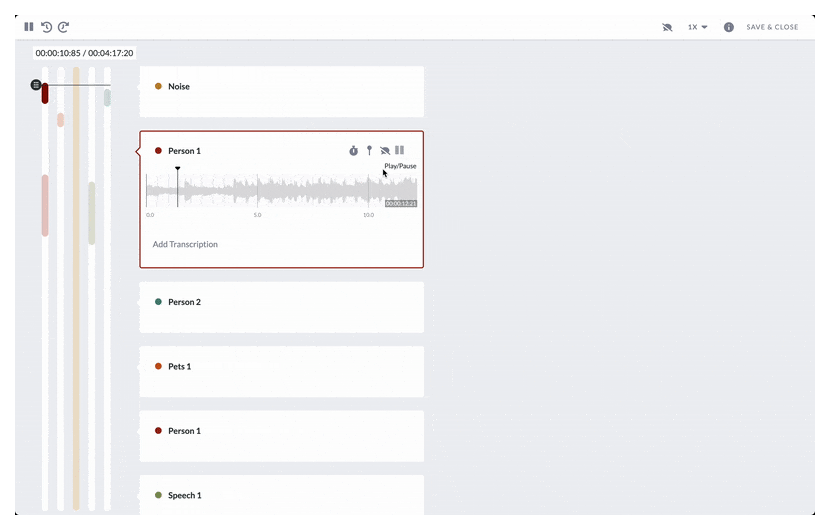The image size is (831, 531).
Task: Open the info icon in top toolbar
Action: [728, 27]
